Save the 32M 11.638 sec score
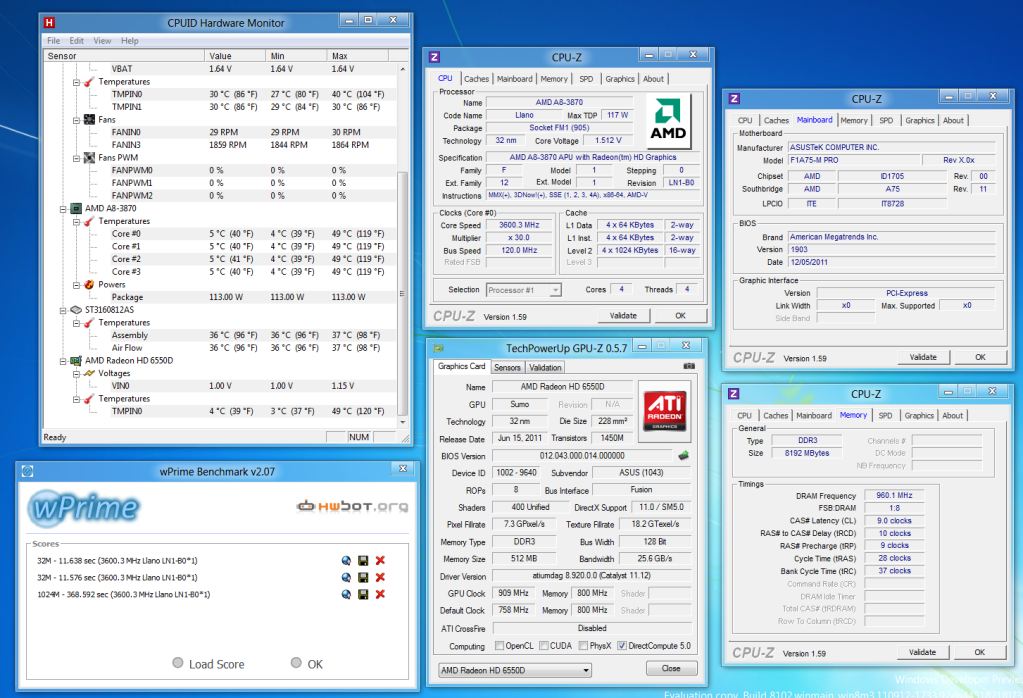Image resolution: width=1023 pixels, height=698 pixels. (363, 560)
